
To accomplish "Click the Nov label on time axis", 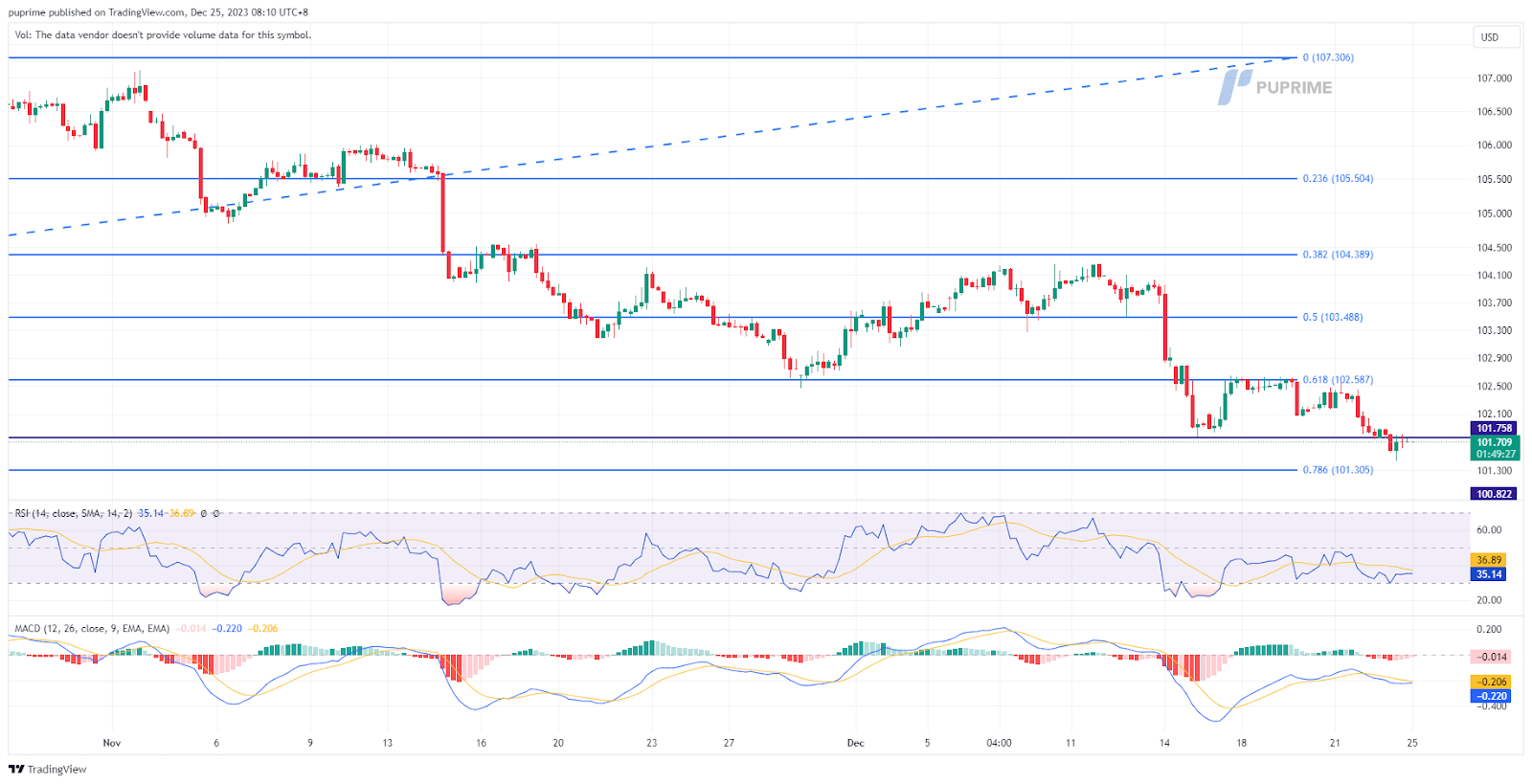I will 112,743.
